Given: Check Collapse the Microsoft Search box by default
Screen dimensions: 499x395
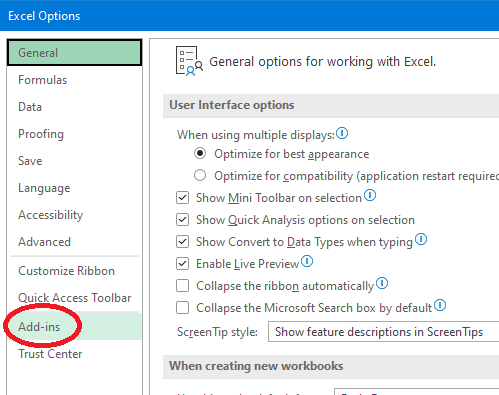Looking at the screenshot, I should pyautogui.click(x=183, y=308).
